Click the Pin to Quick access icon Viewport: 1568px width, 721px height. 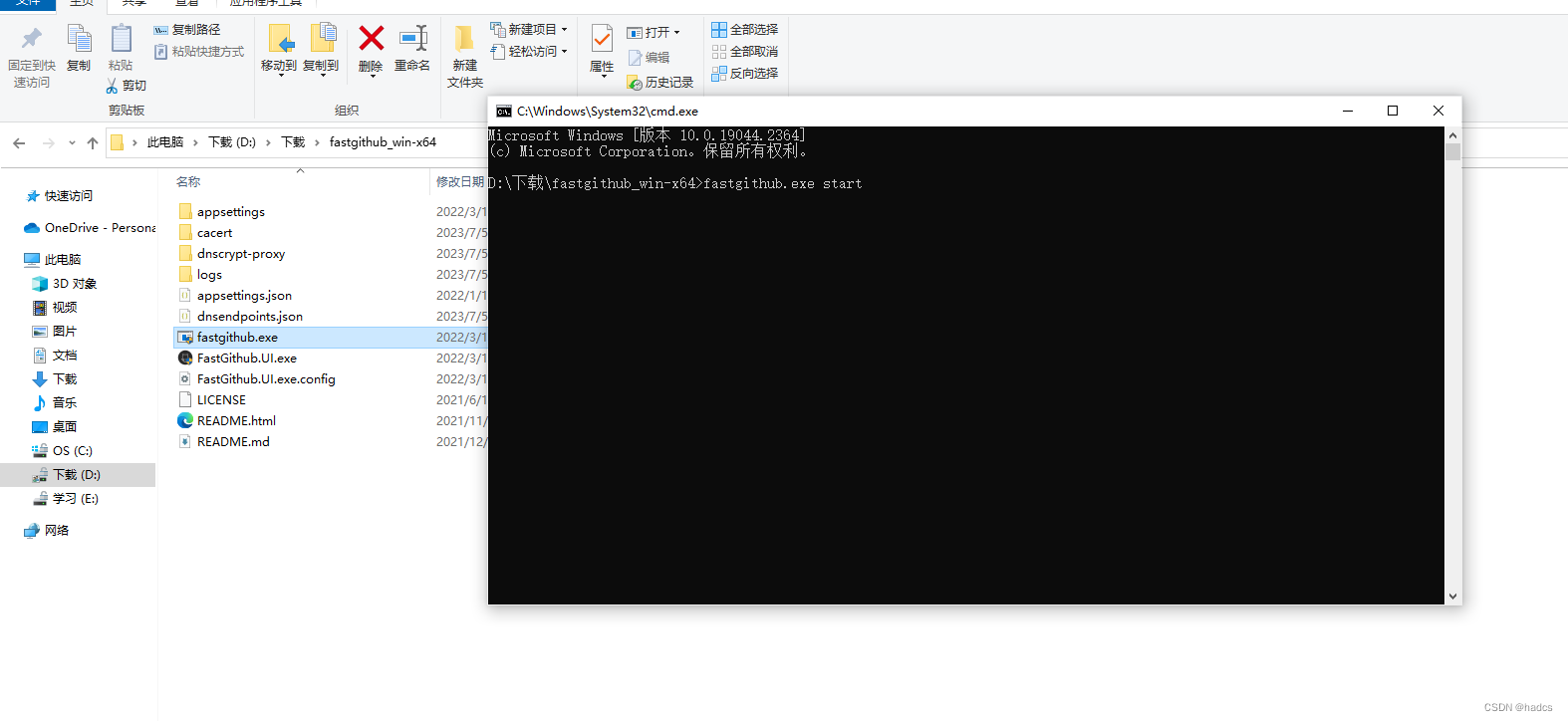click(32, 39)
